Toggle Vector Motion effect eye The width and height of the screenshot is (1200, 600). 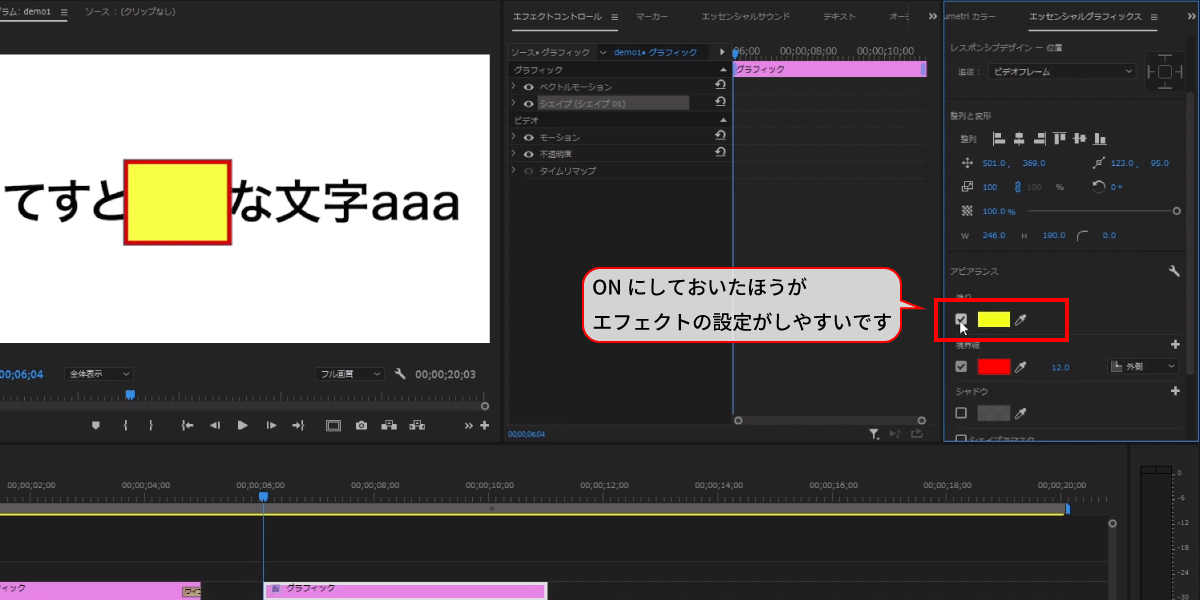click(528, 87)
